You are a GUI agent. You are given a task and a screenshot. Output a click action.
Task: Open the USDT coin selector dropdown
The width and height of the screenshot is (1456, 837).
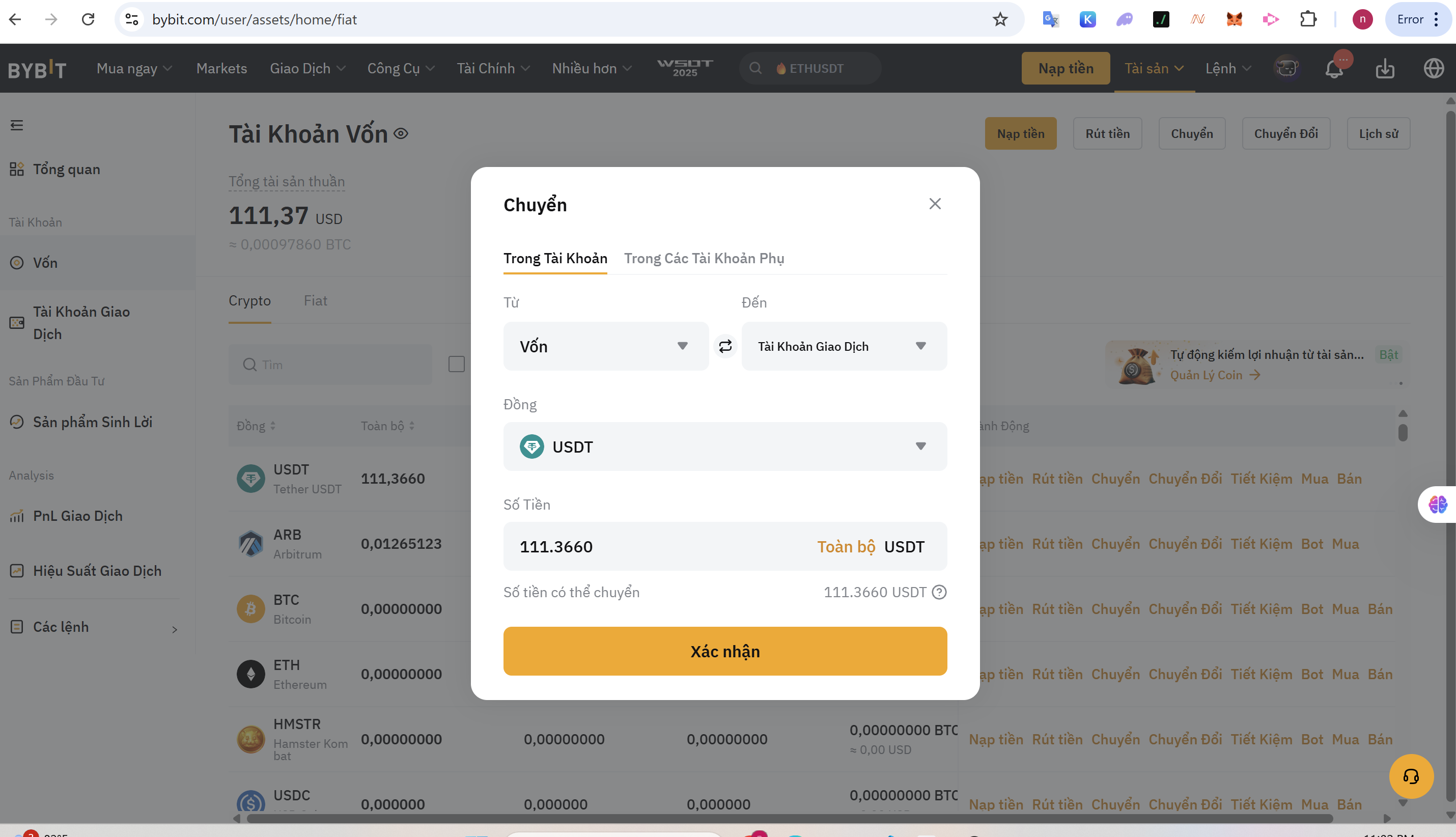[724, 447]
